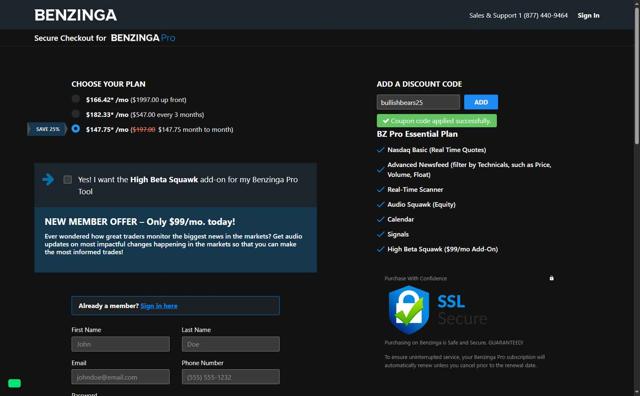Click the Benzinga logo in header

coord(76,16)
